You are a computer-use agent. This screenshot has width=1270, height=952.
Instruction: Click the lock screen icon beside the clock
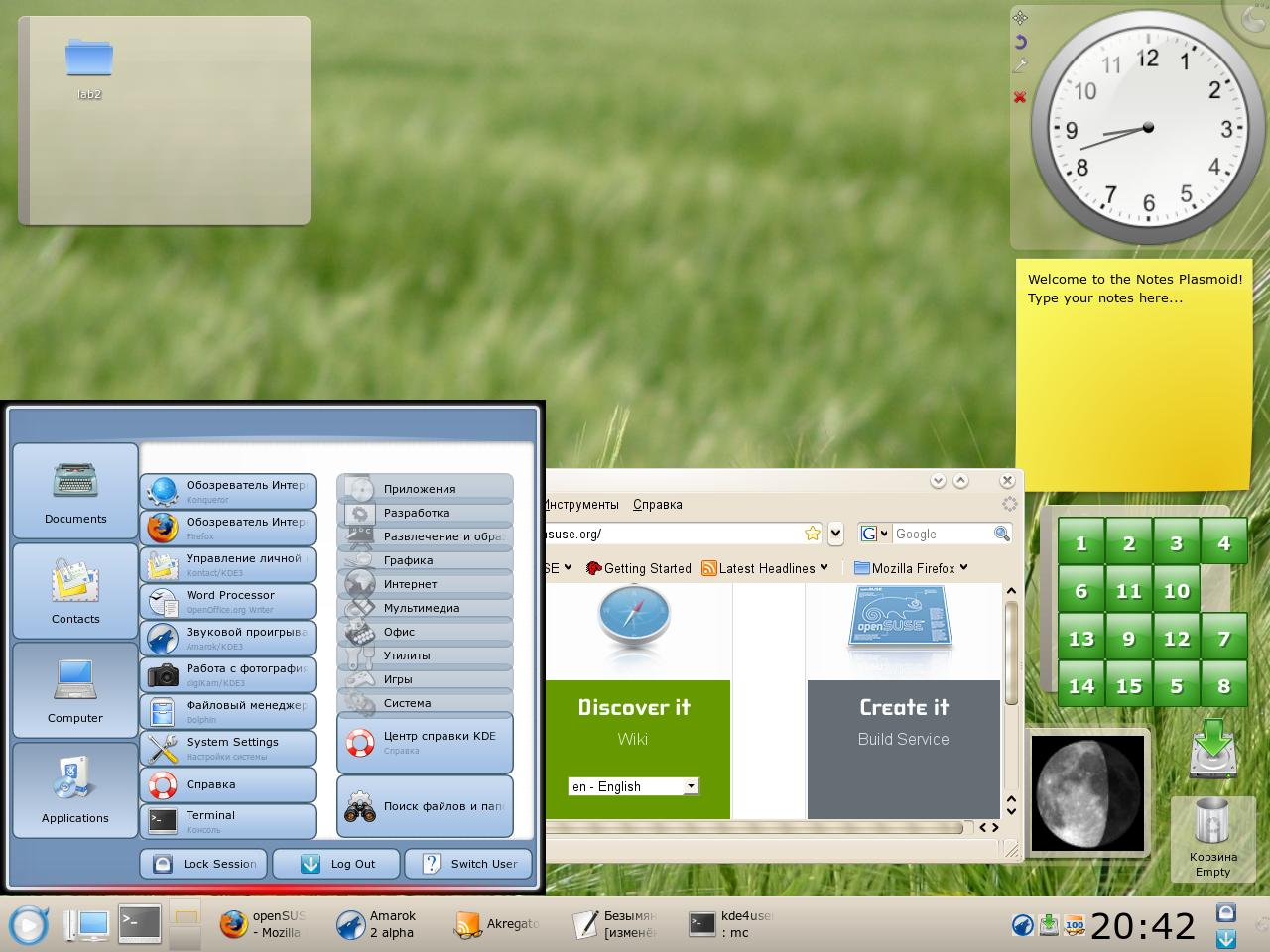pos(1226,912)
